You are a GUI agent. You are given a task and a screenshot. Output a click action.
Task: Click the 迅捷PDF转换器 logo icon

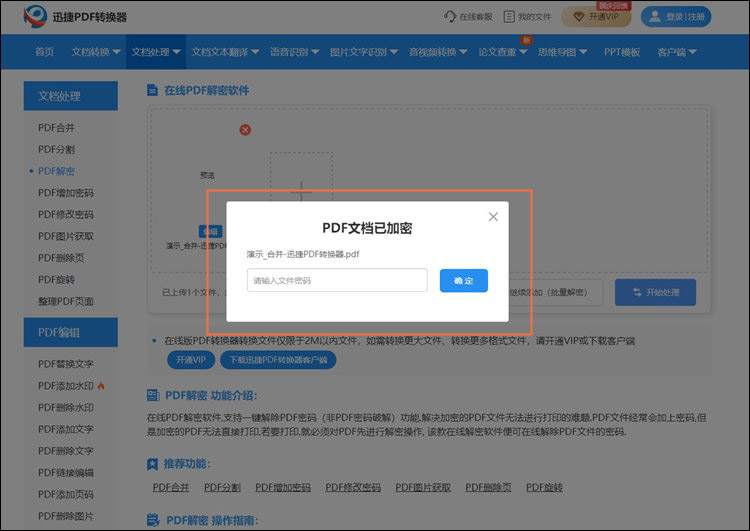[x=35, y=16]
